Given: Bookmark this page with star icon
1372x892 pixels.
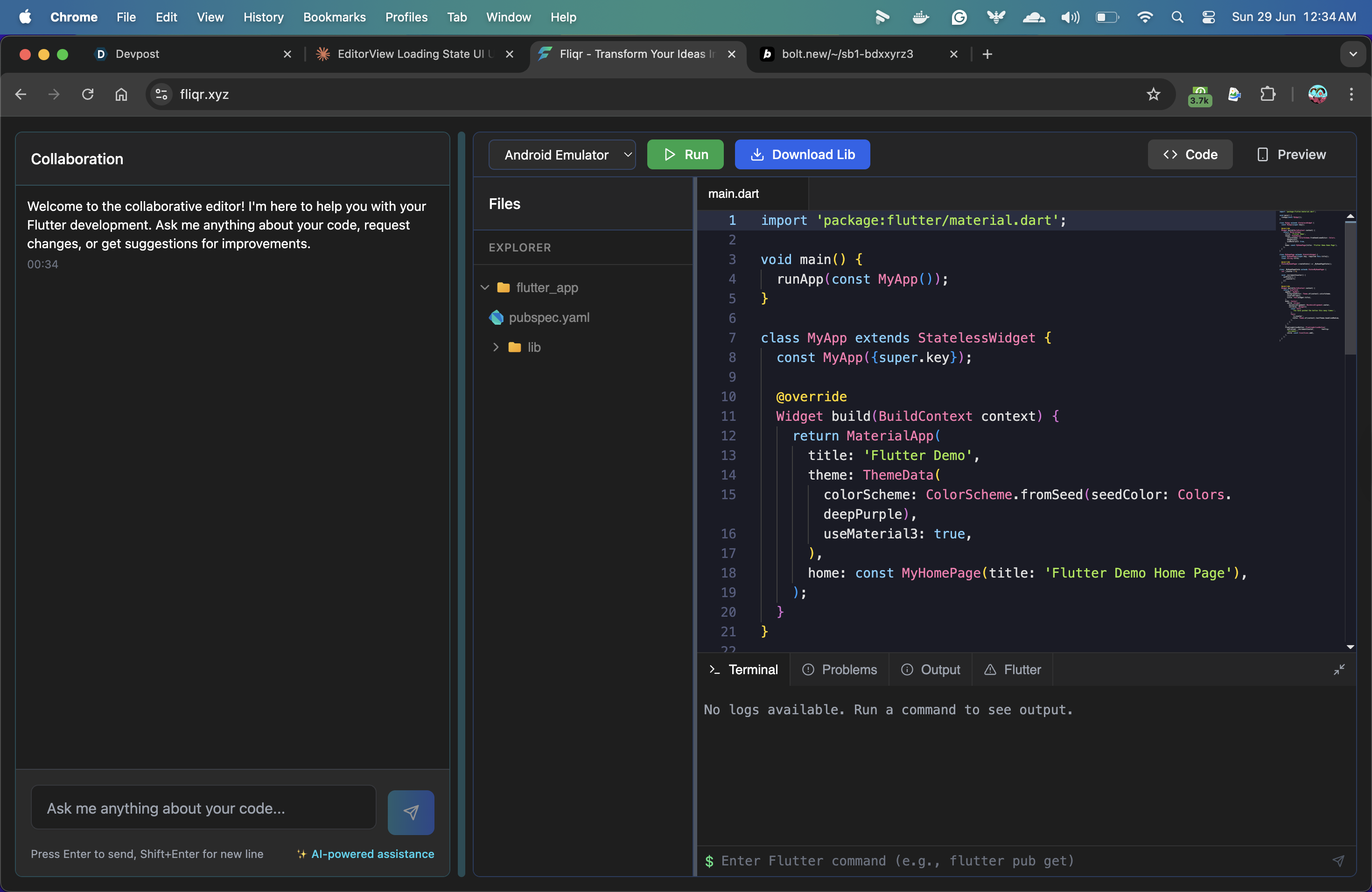Looking at the screenshot, I should [x=1153, y=94].
